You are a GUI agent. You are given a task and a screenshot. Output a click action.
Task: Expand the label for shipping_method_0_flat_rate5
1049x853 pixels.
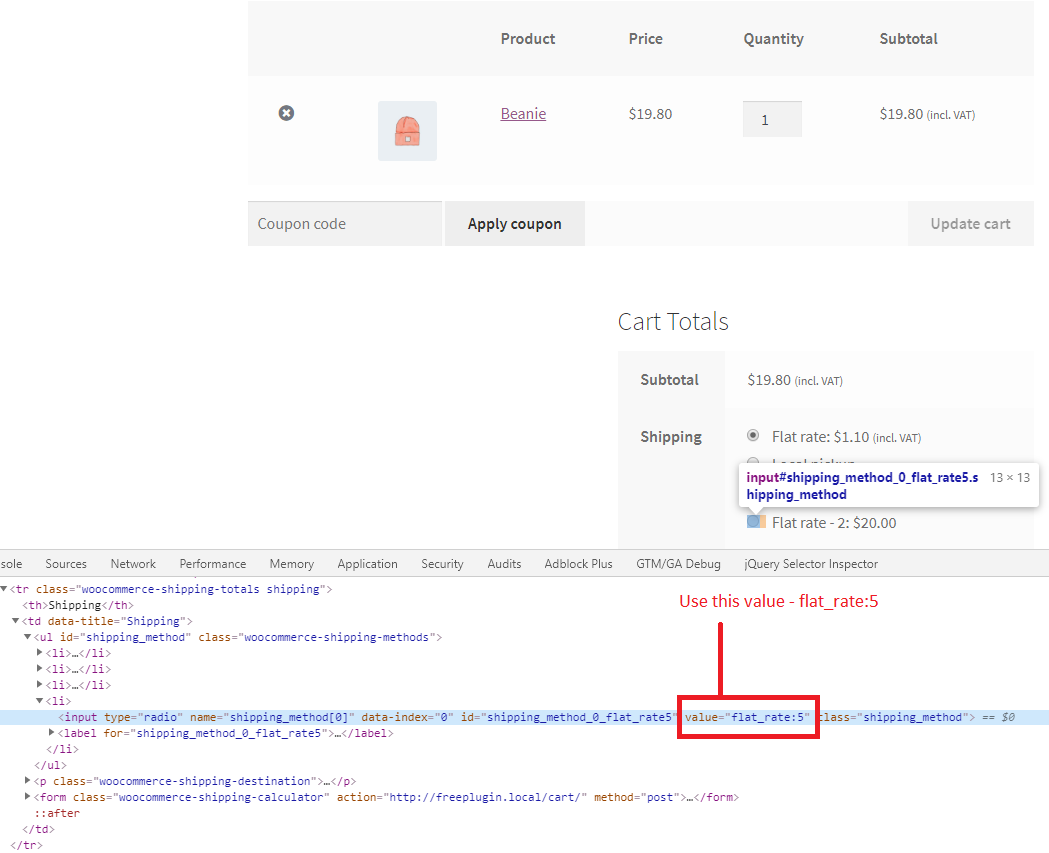(x=49, y=732)
